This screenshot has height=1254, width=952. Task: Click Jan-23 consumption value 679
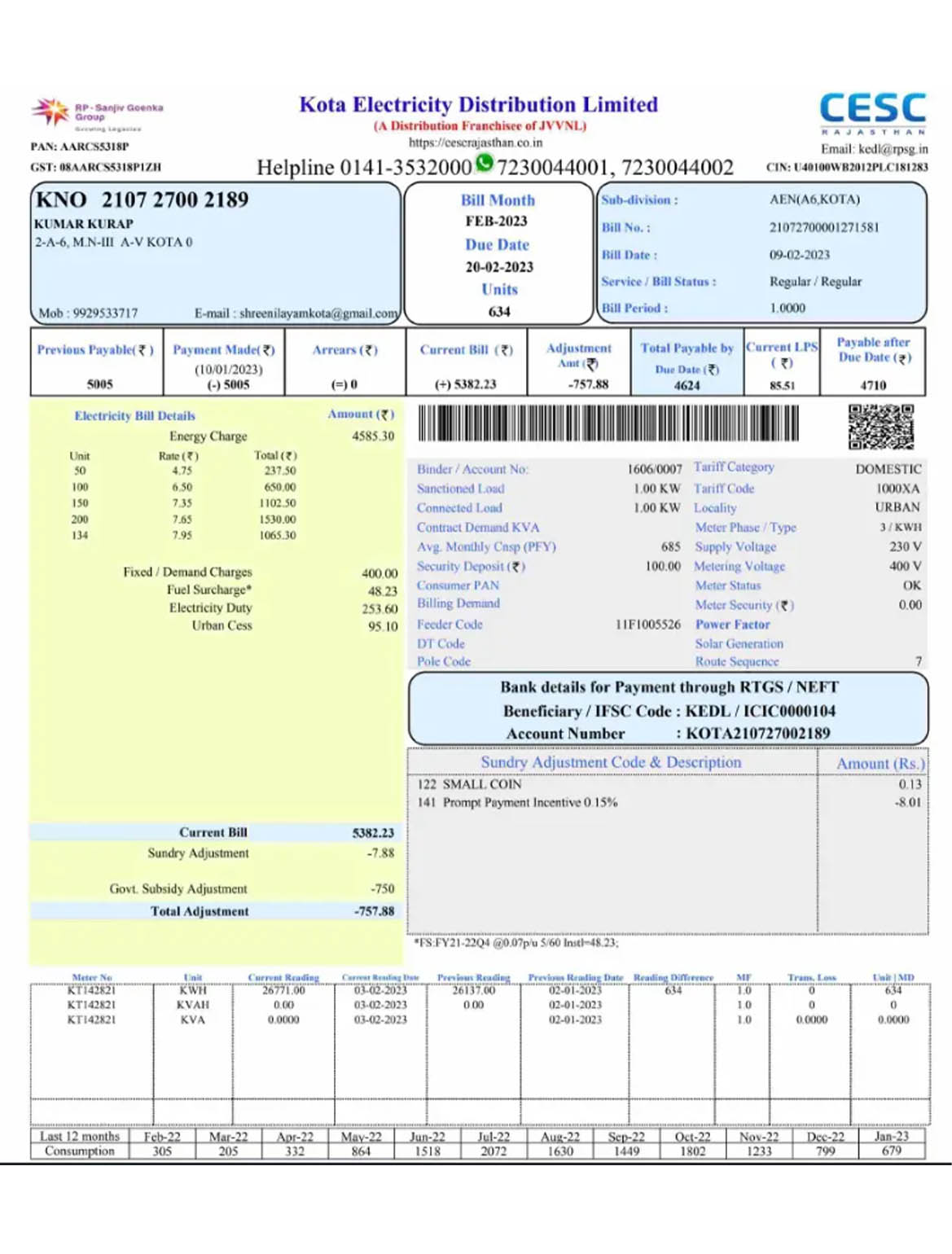892,1151
